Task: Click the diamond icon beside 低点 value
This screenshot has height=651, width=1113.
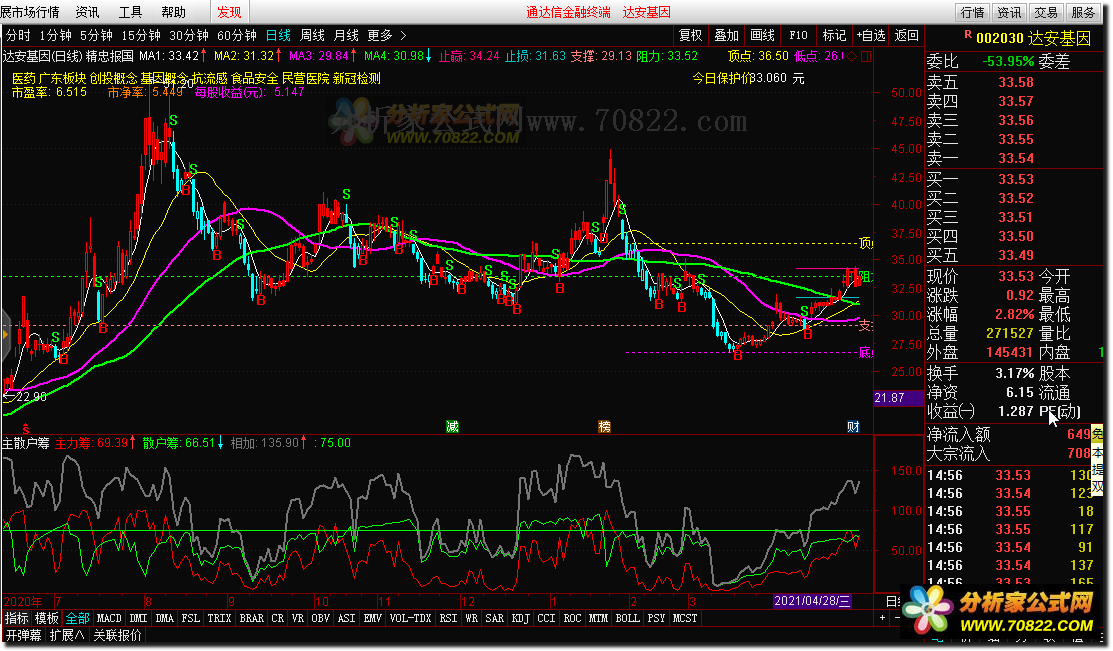Action: (852, 56)
